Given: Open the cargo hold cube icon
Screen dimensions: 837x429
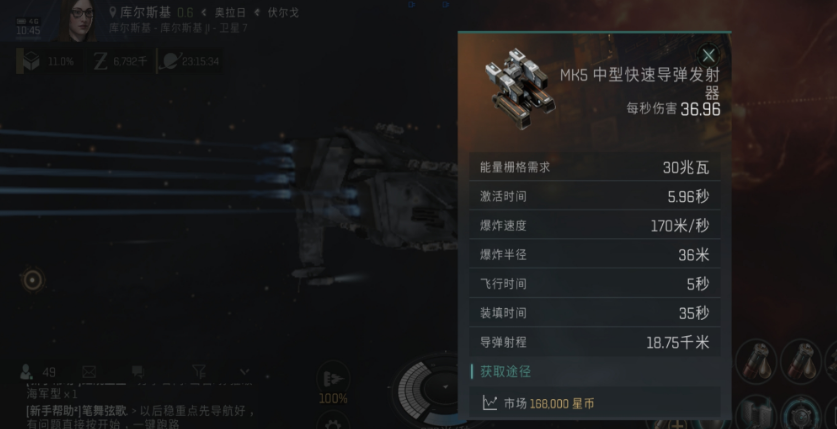Looking at the screenshot, I should click(31, 61).
